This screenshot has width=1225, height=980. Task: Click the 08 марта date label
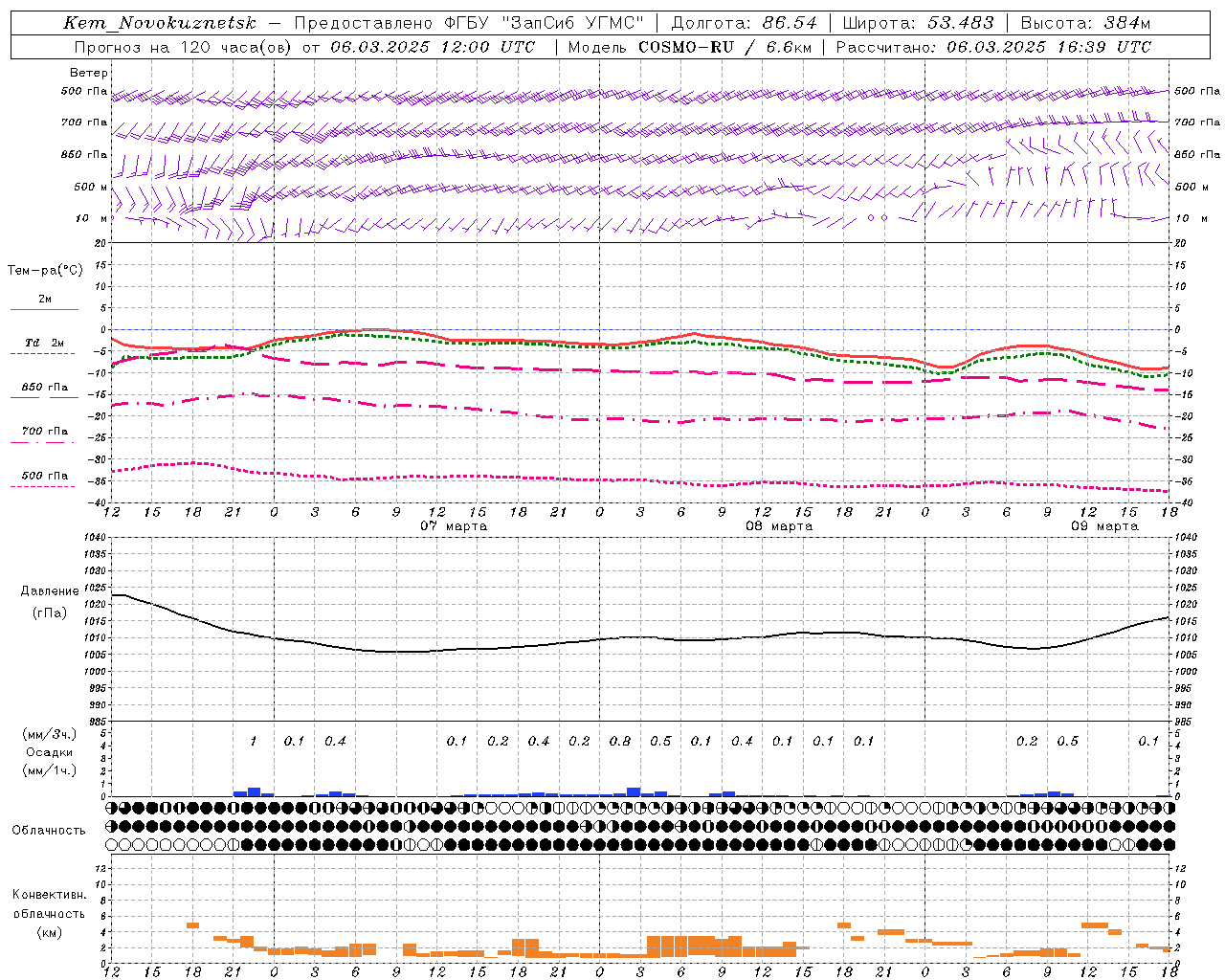point(779,525)
